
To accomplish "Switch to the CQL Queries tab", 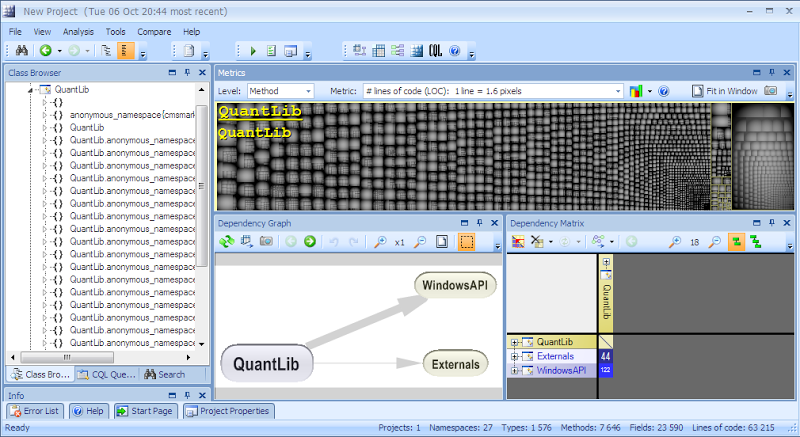I will 107,375.
